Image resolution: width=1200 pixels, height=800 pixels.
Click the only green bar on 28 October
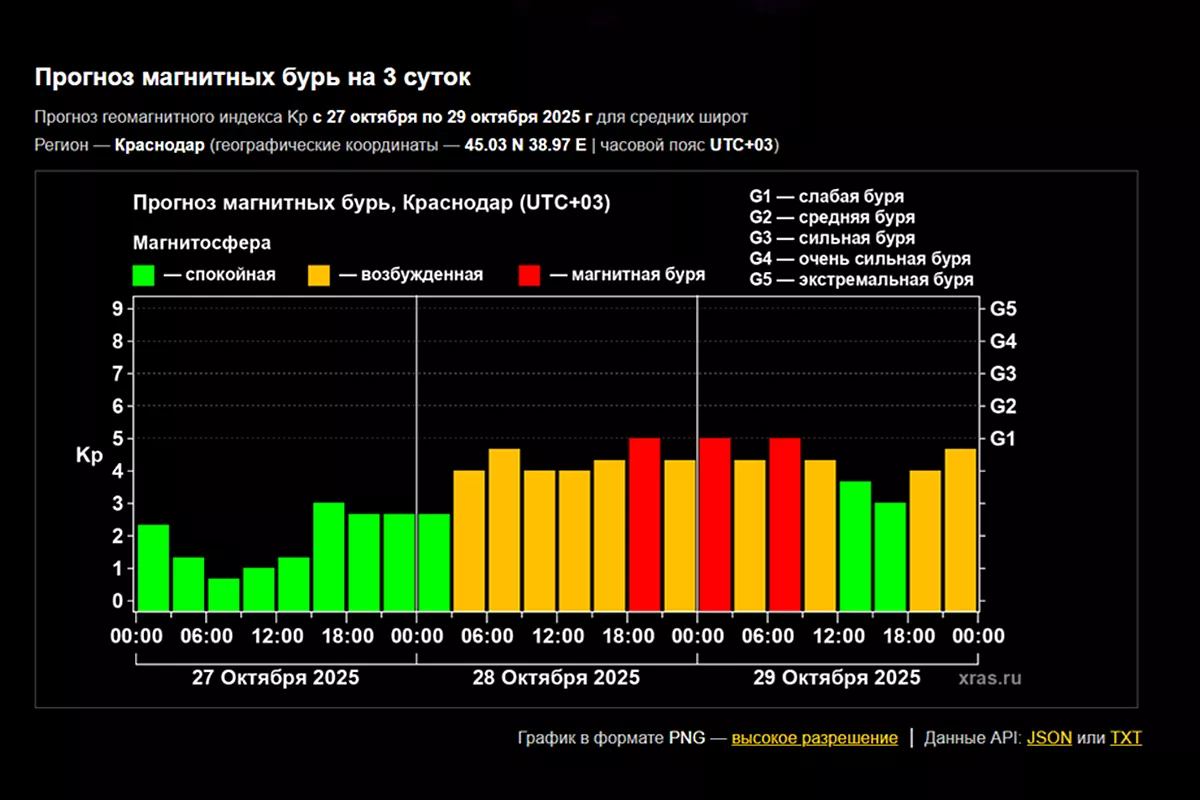tap(434, 562)
